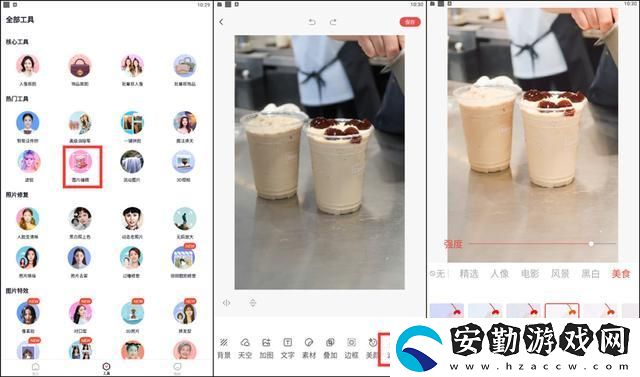This screenshot has height=377, width=640.
Task: Open the 素材 sticker materials tool
Action: (x=309, y=348)
